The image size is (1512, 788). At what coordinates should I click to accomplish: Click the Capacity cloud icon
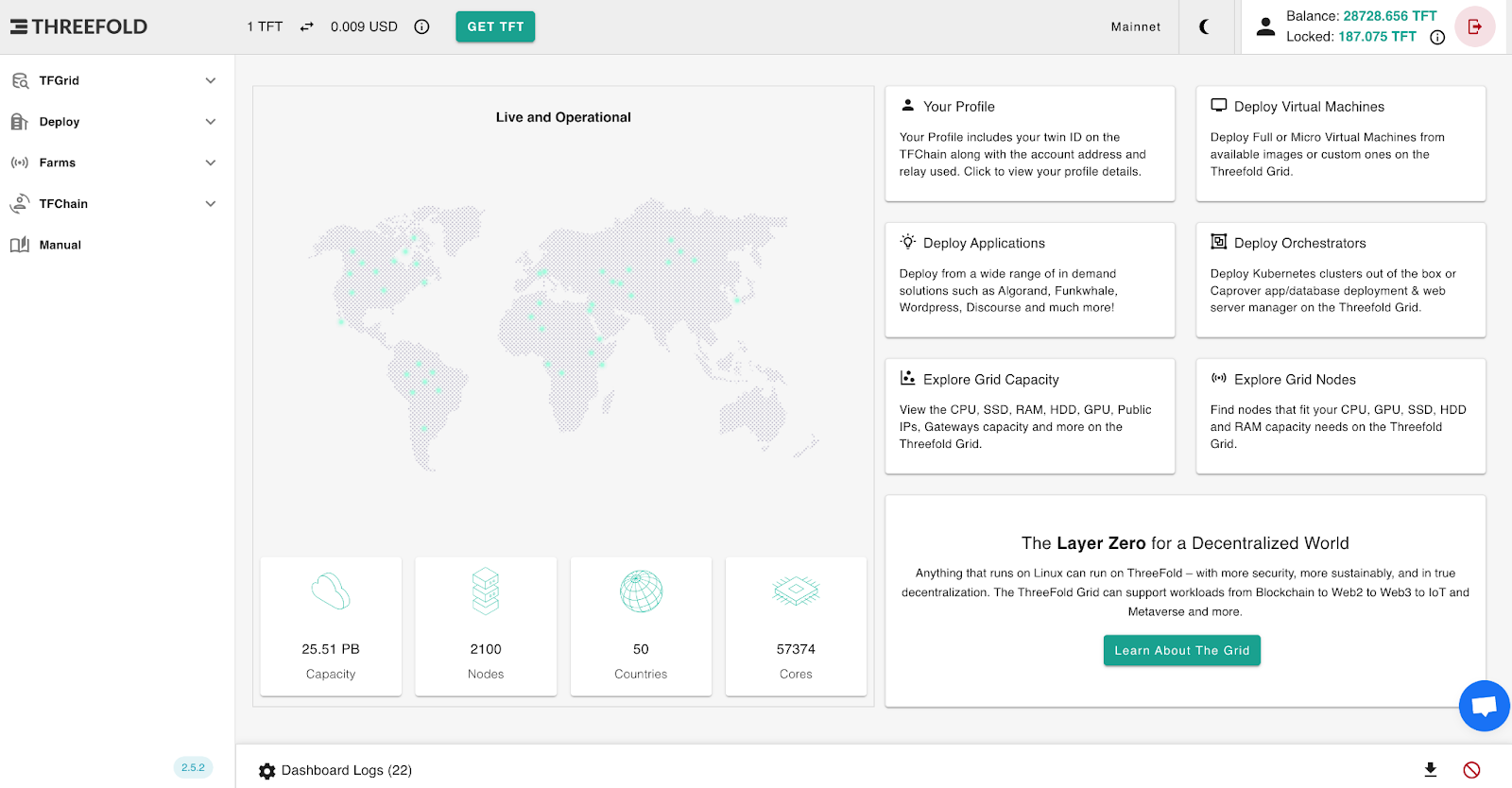[x=331, y=591]
